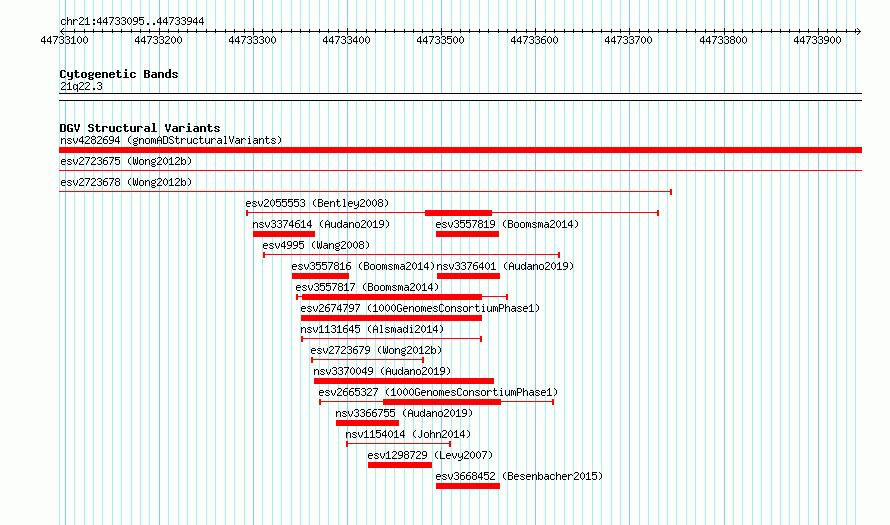Click ruler position 44733900
The height and width of the screenshot is (525, 890).
point(817,40)
